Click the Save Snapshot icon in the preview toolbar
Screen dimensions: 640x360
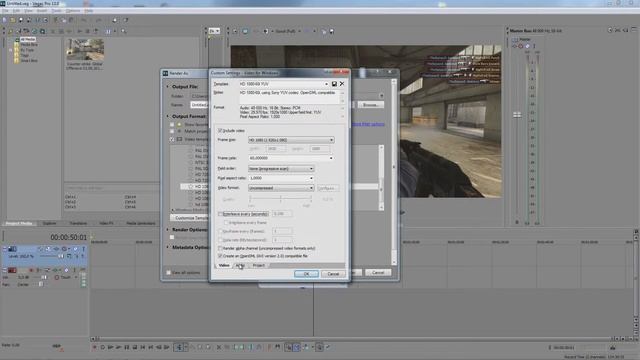click(x=332, y=31)
